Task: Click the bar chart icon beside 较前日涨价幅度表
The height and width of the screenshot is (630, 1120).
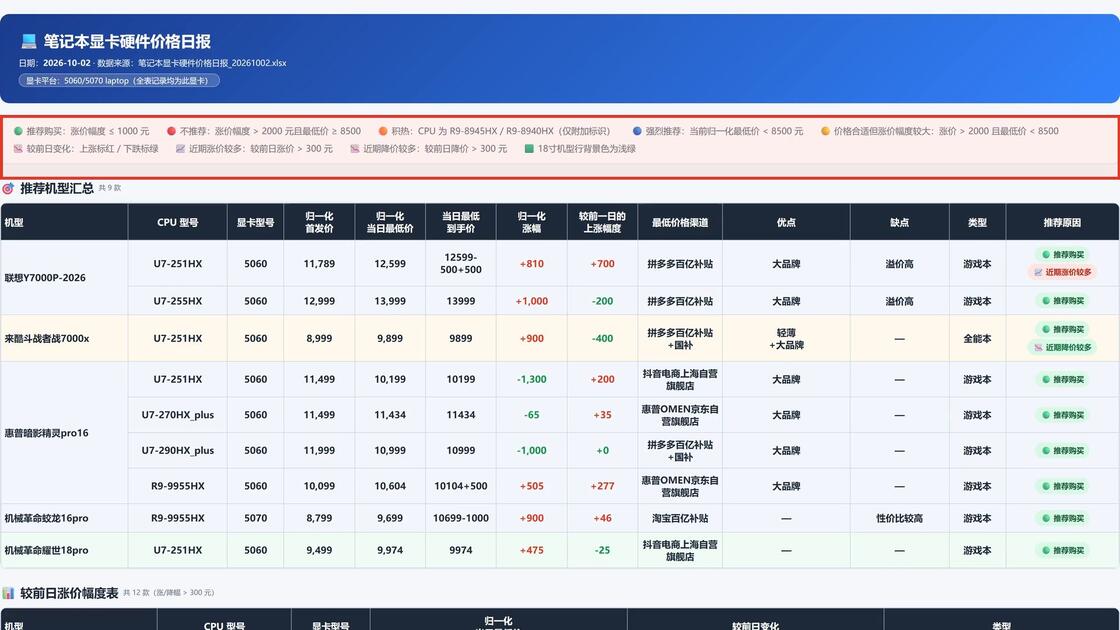Action: pos(8,593)
